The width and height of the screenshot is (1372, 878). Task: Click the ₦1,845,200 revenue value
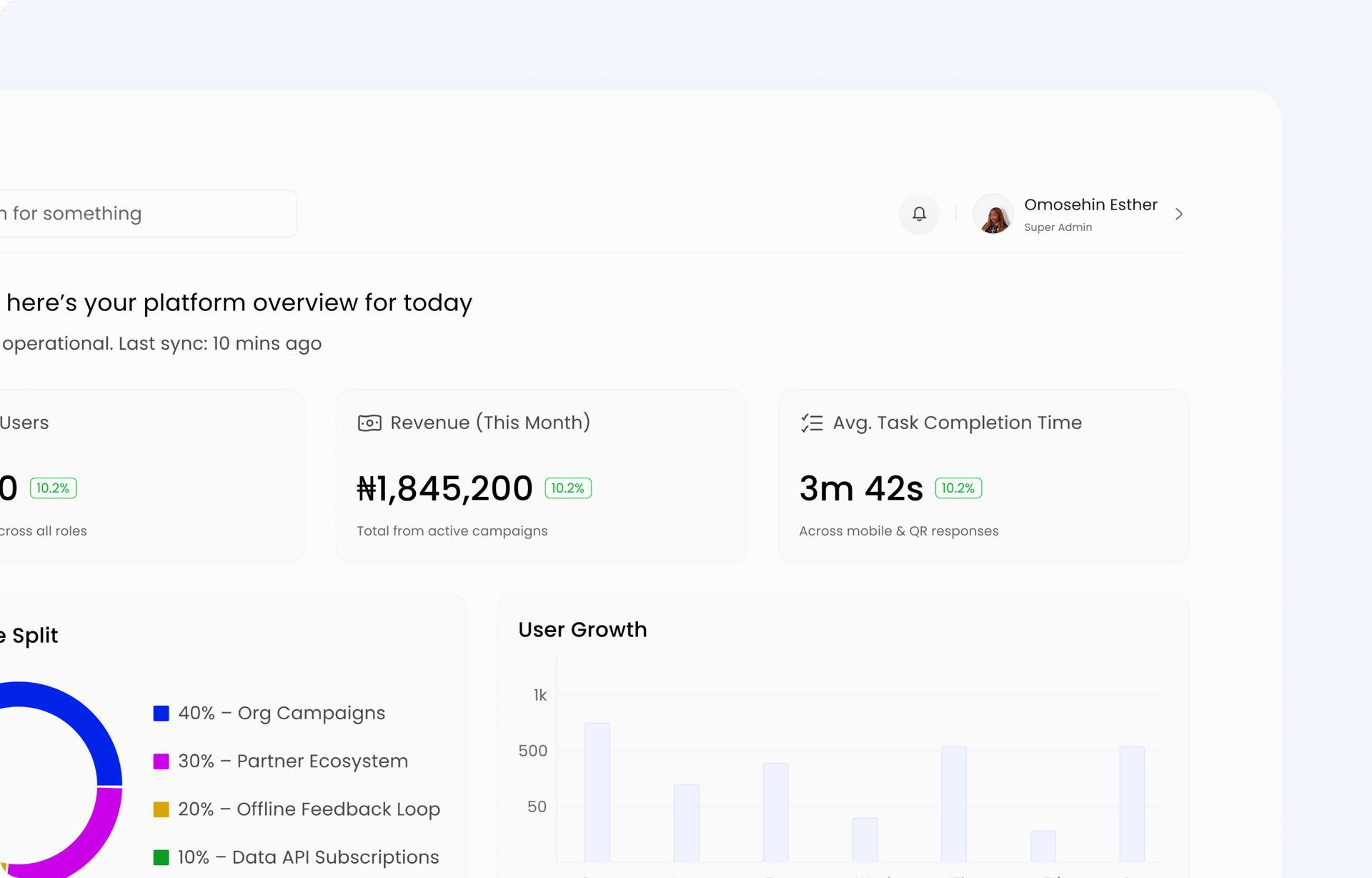[444, 488]
